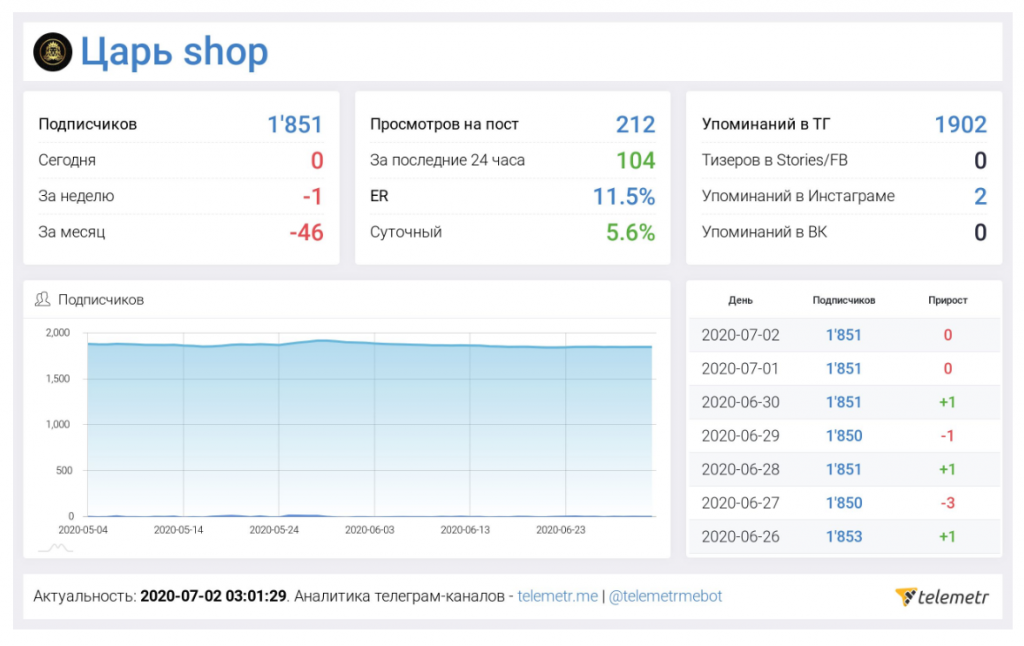Click the 2020-05-24 marker on chart axis
Viewport: 1024px width, 646px height.
[275, 530]
